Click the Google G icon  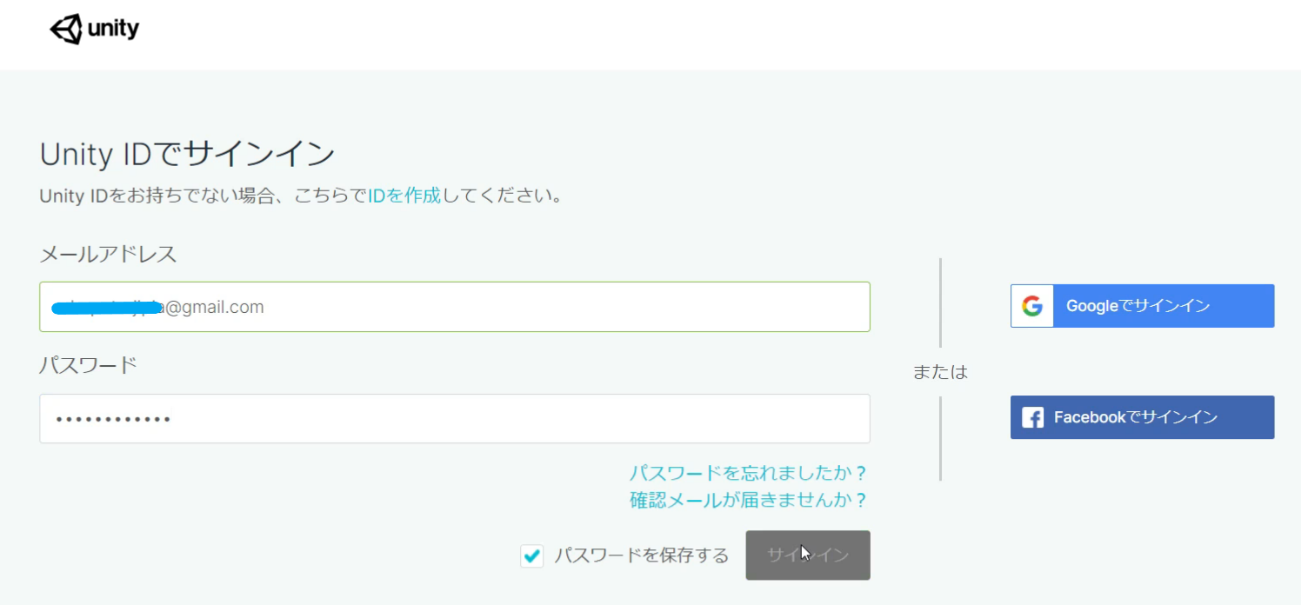(1032, 306)
